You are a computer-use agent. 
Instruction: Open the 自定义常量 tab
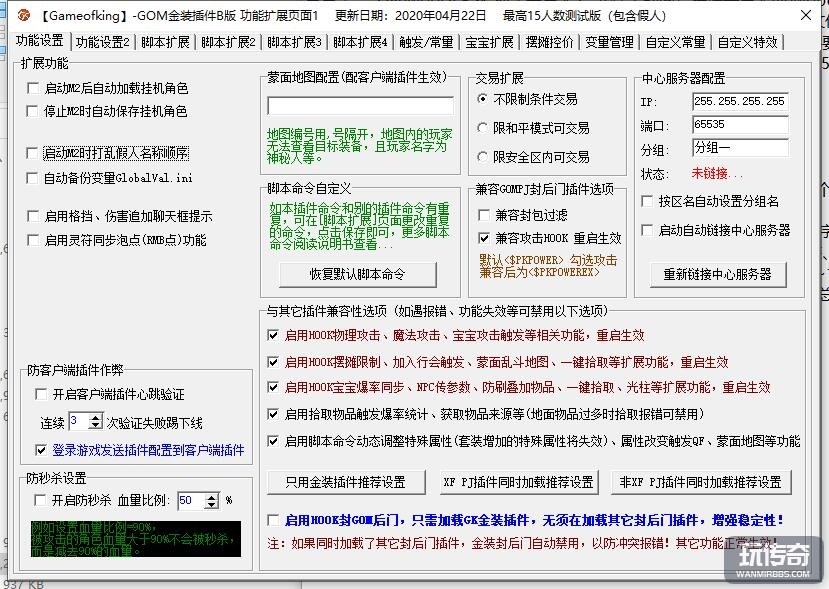coord(676,42)
